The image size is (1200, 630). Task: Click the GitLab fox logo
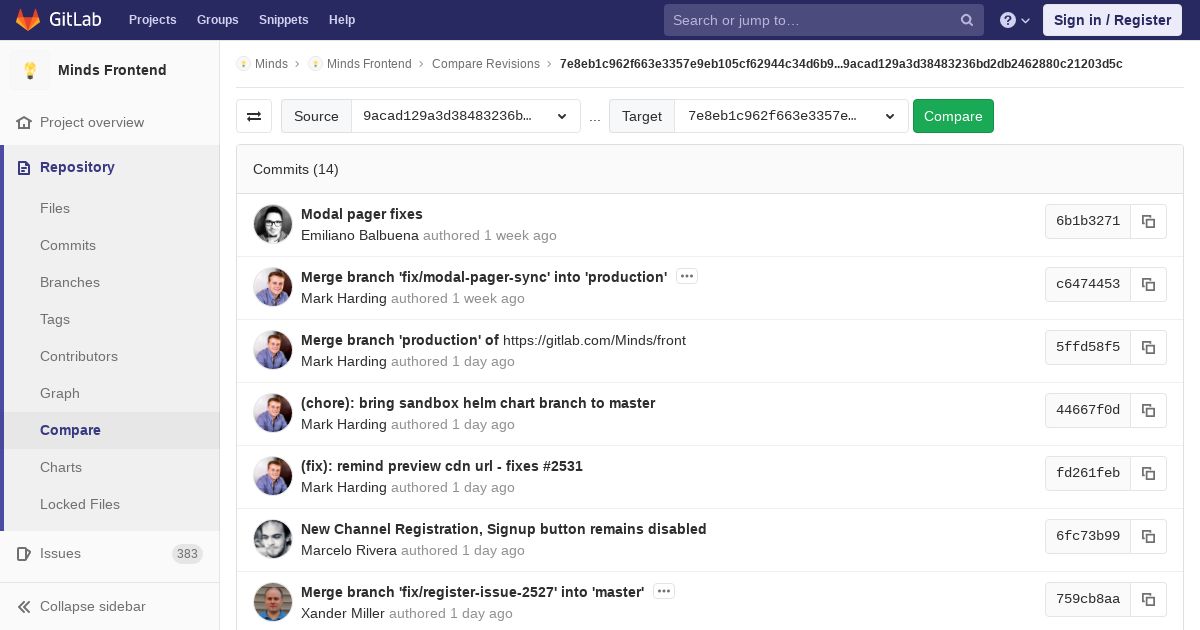(28, 20)
